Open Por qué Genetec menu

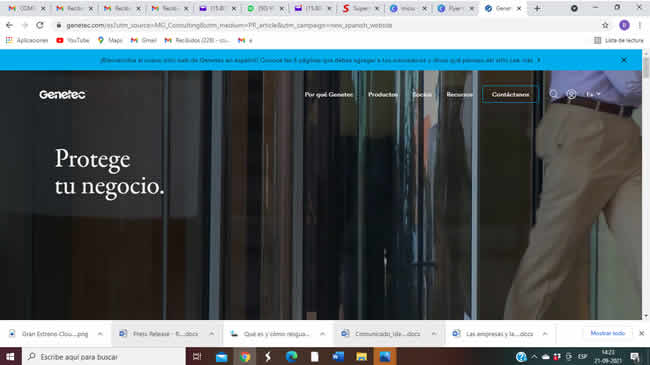[329, 95]
